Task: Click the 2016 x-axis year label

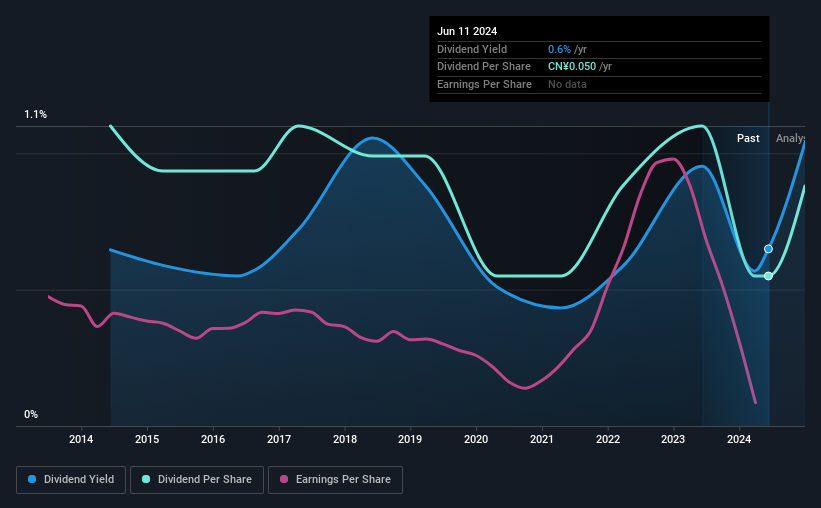Action: click(x=213, y=439)
